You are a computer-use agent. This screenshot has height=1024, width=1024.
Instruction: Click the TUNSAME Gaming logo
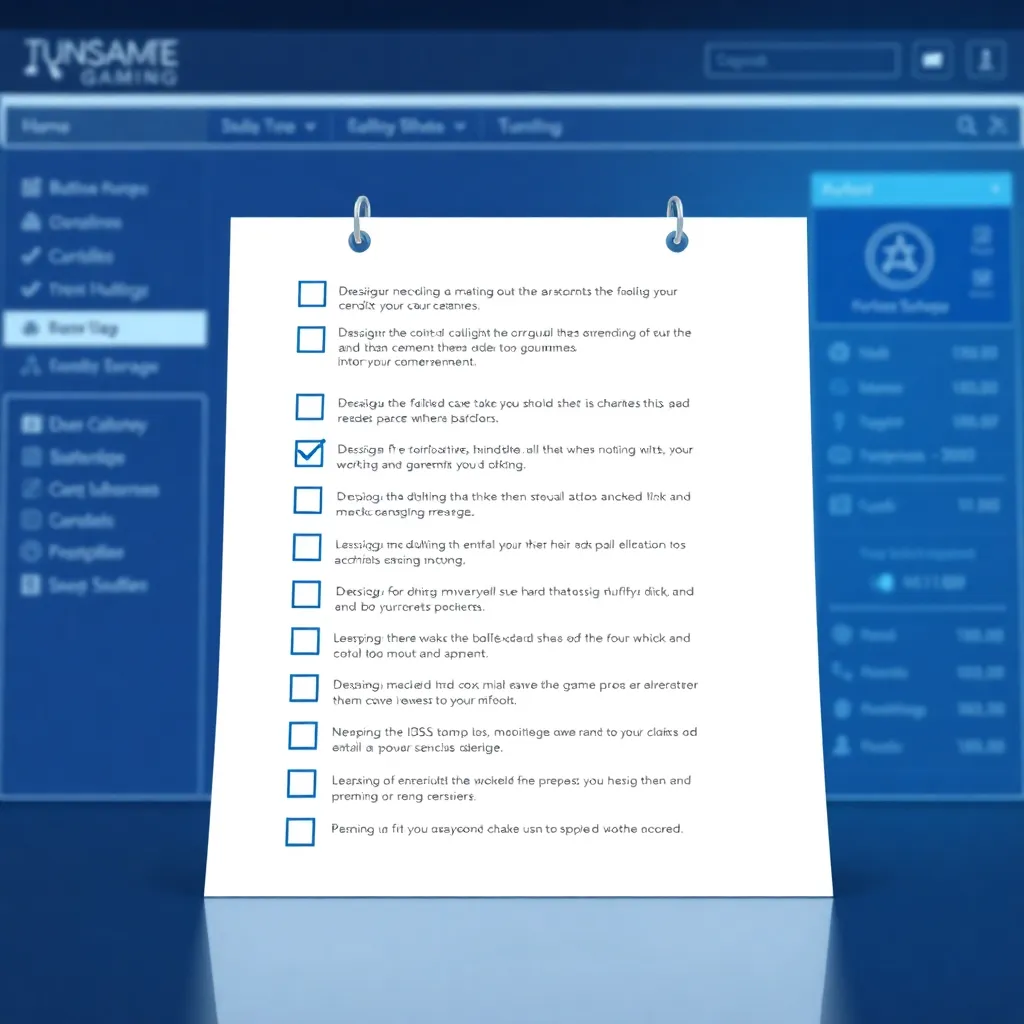click(100, 60)
